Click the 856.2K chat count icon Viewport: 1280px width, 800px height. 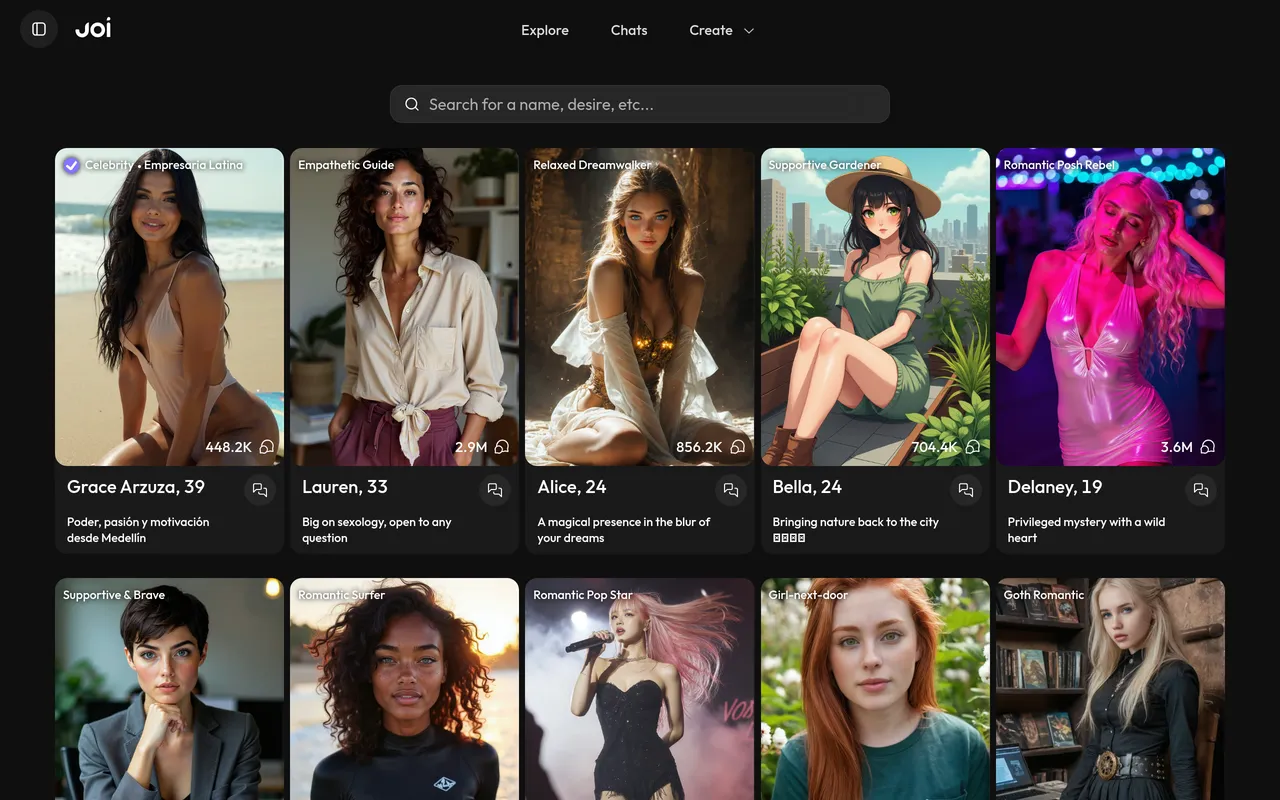pyautogui.click(x=738, y=447)
